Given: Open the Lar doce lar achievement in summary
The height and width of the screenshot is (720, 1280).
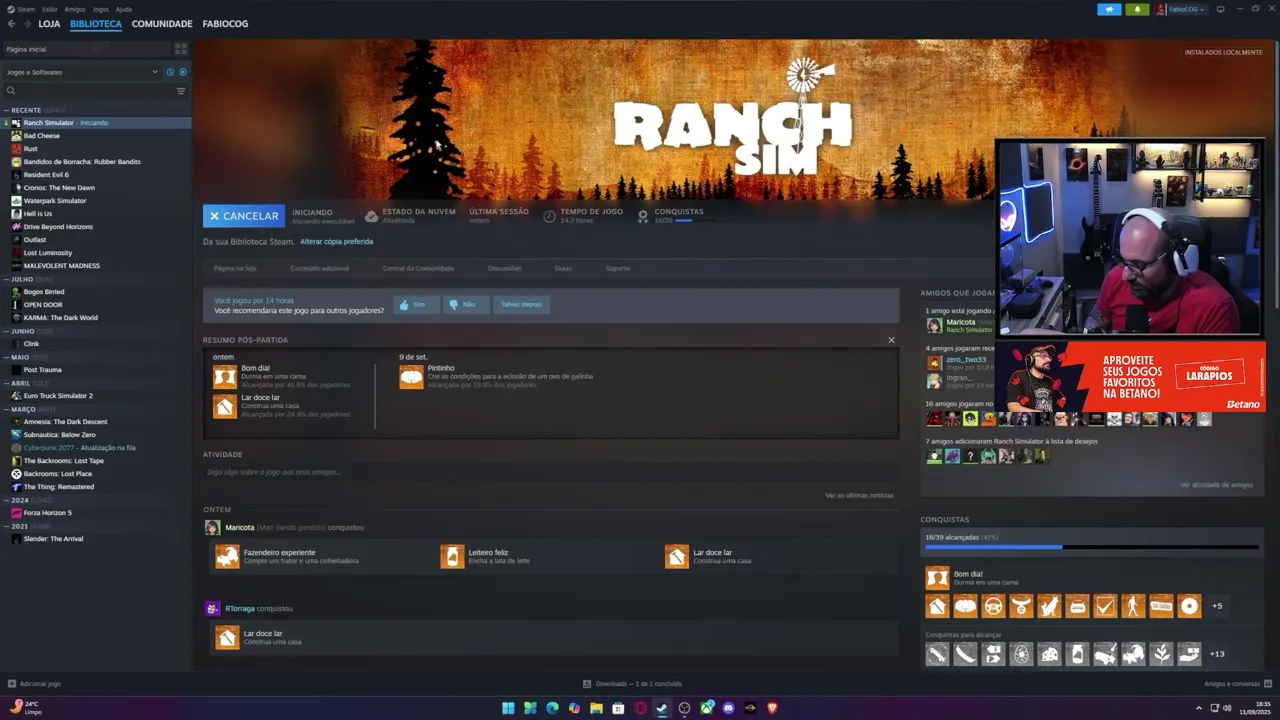Looking at the screenshot, I should pyautogui.click(x=225, y=406).
